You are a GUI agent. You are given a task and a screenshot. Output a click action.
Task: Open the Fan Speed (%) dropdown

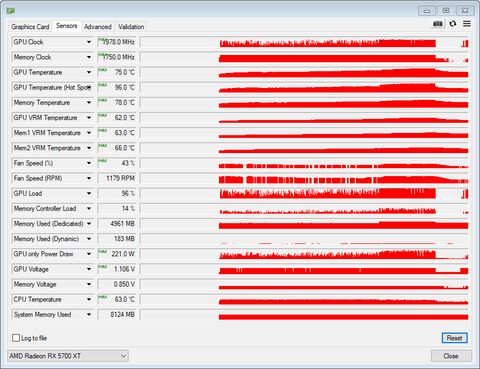89,163
